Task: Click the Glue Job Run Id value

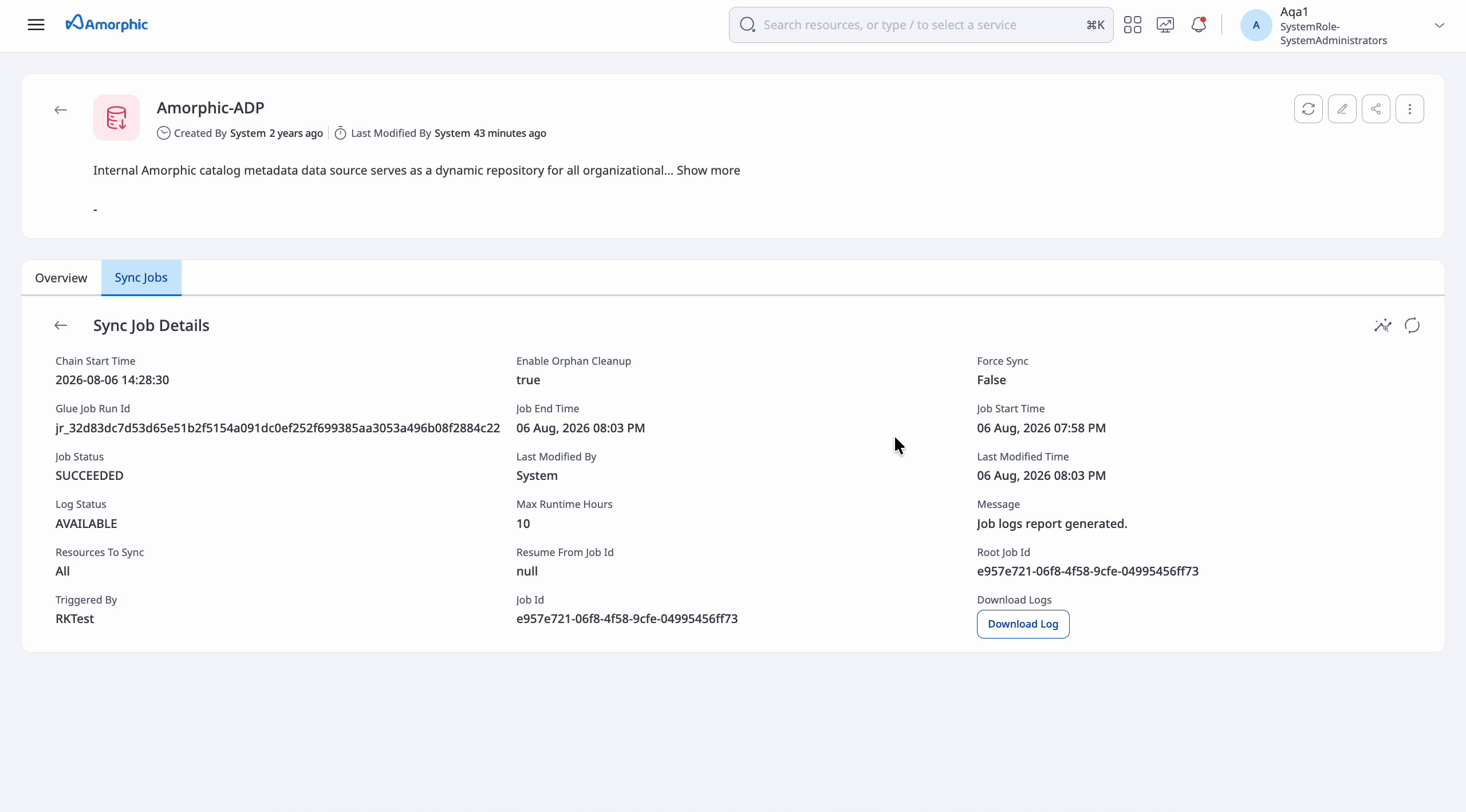Action: [278, 428]
